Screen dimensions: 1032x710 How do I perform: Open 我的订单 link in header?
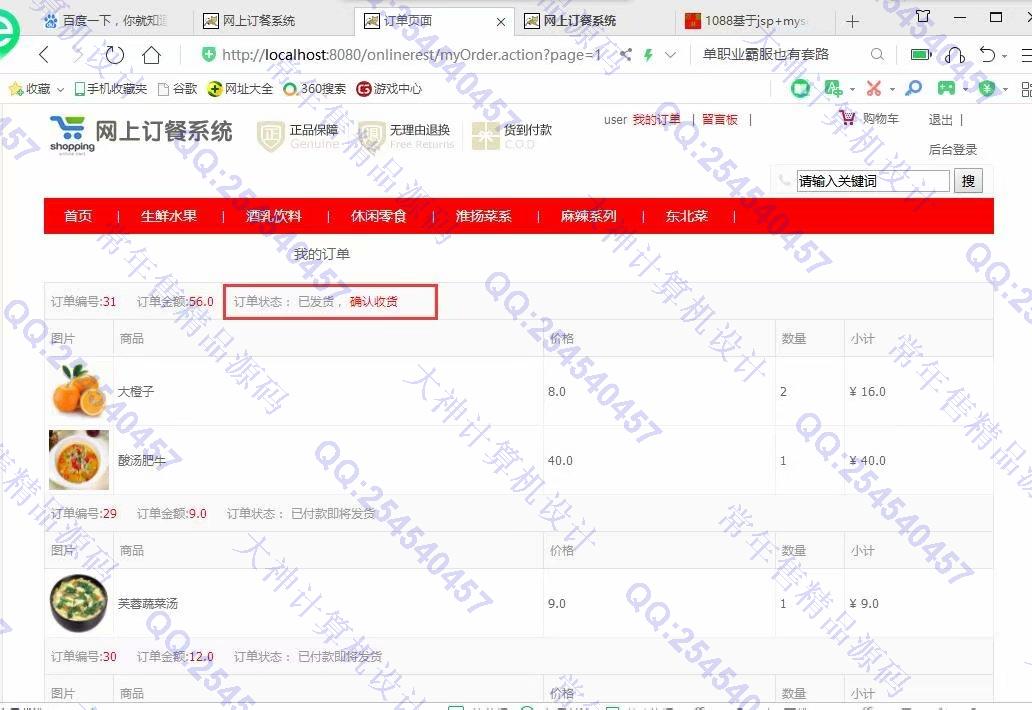tap(656, 120)
